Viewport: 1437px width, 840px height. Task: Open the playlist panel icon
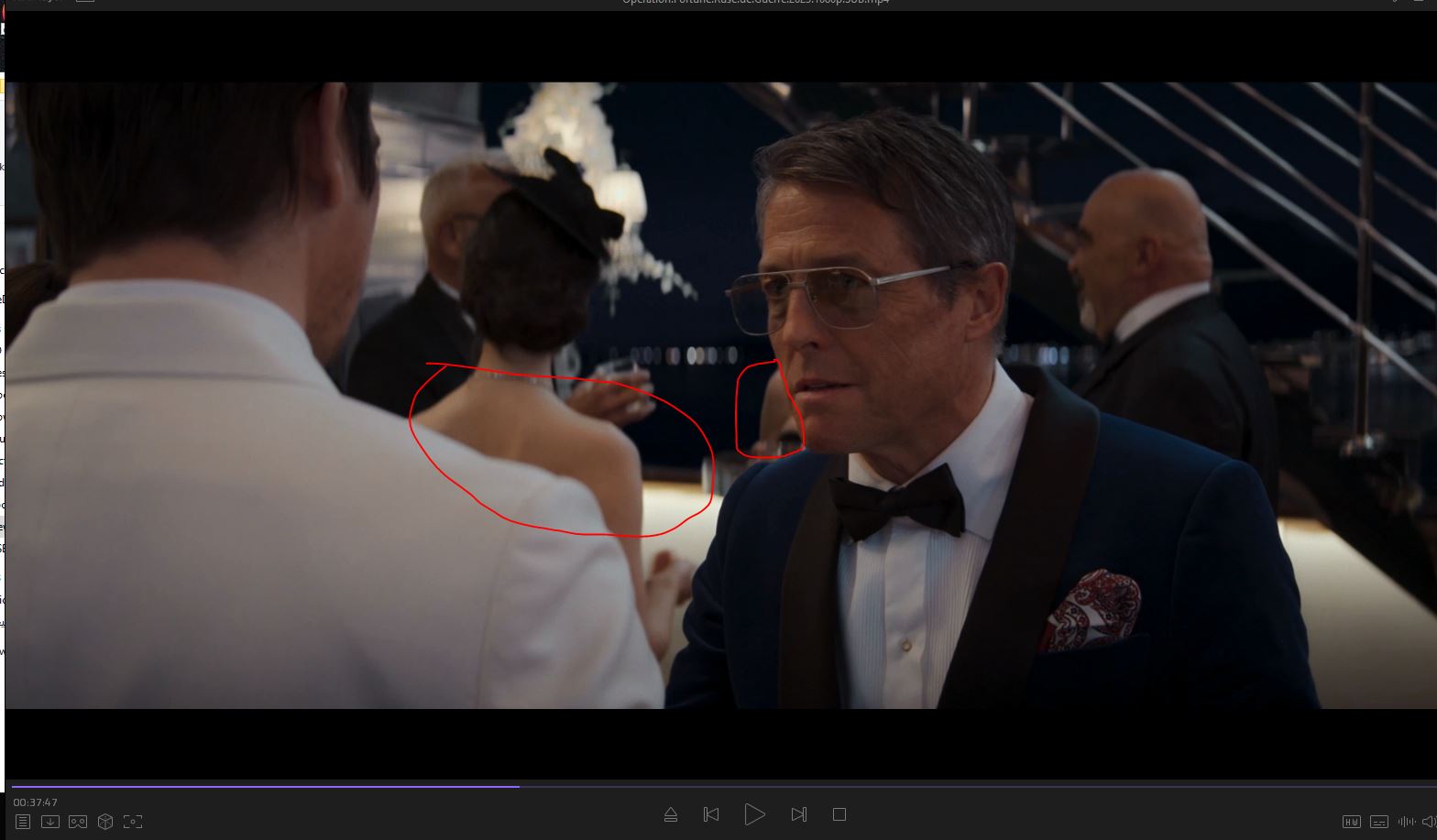pos(23,822)
